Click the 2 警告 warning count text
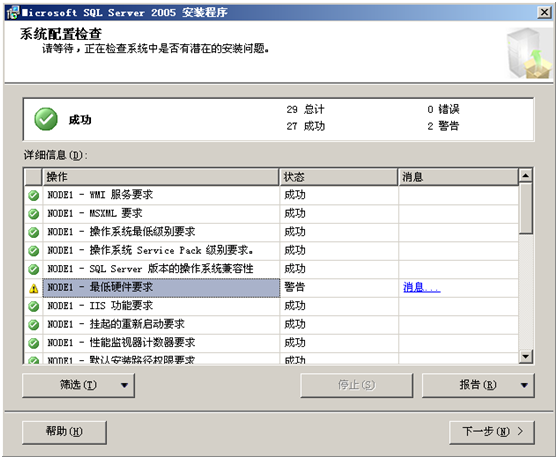The height and width of the screenshot is (459, 558). [443, 126]
